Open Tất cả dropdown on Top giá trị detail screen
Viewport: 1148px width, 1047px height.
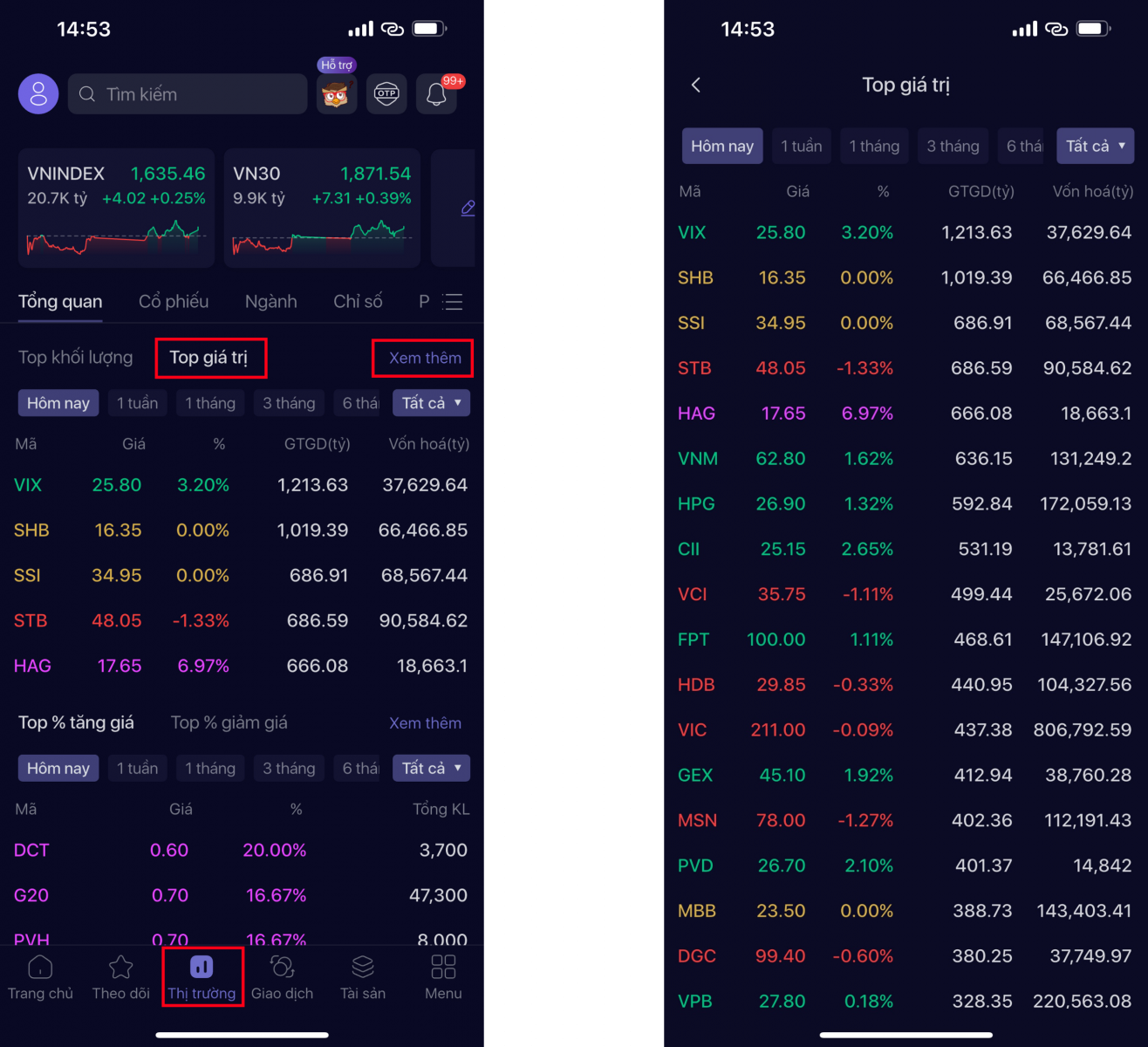tap(1095, 146)
